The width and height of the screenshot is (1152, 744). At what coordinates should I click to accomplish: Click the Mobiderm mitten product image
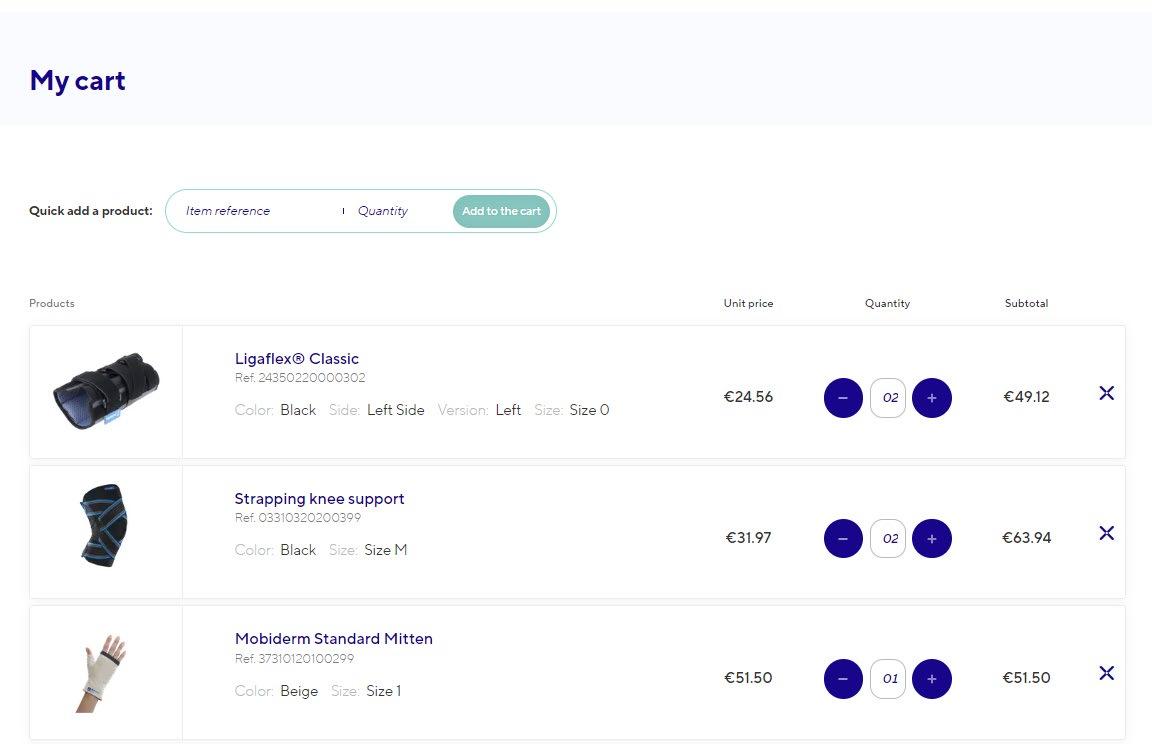pyautogui.click(x=104, y=672)
